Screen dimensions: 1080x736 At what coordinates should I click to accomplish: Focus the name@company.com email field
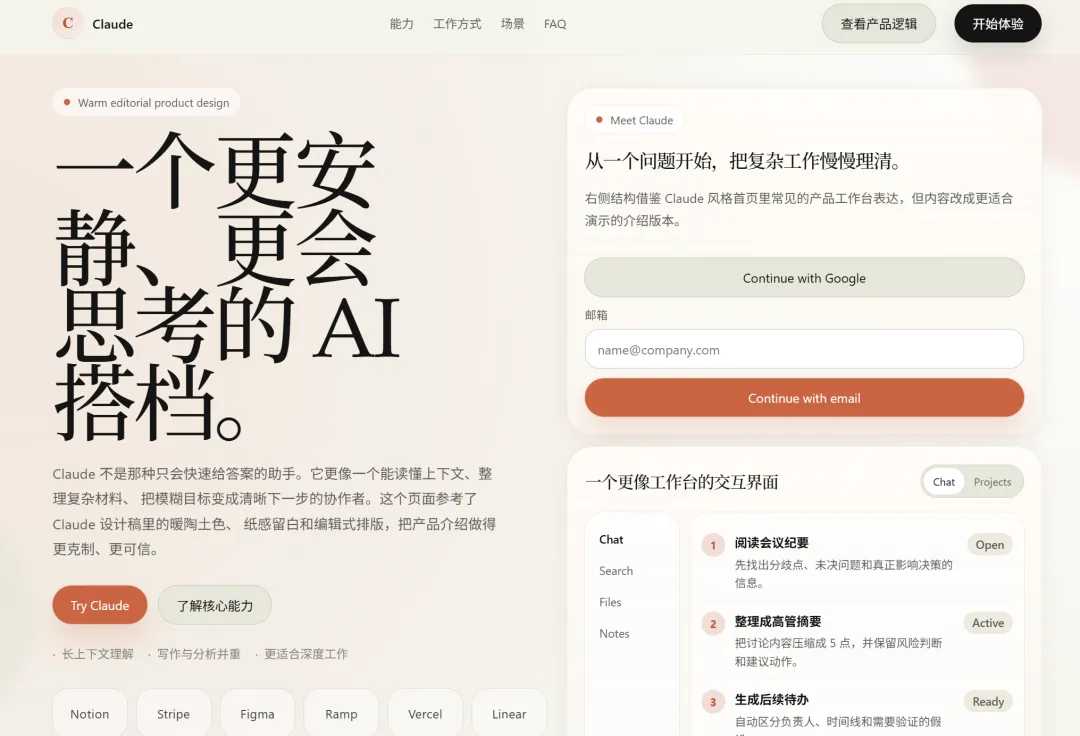(x=804, y=350)
